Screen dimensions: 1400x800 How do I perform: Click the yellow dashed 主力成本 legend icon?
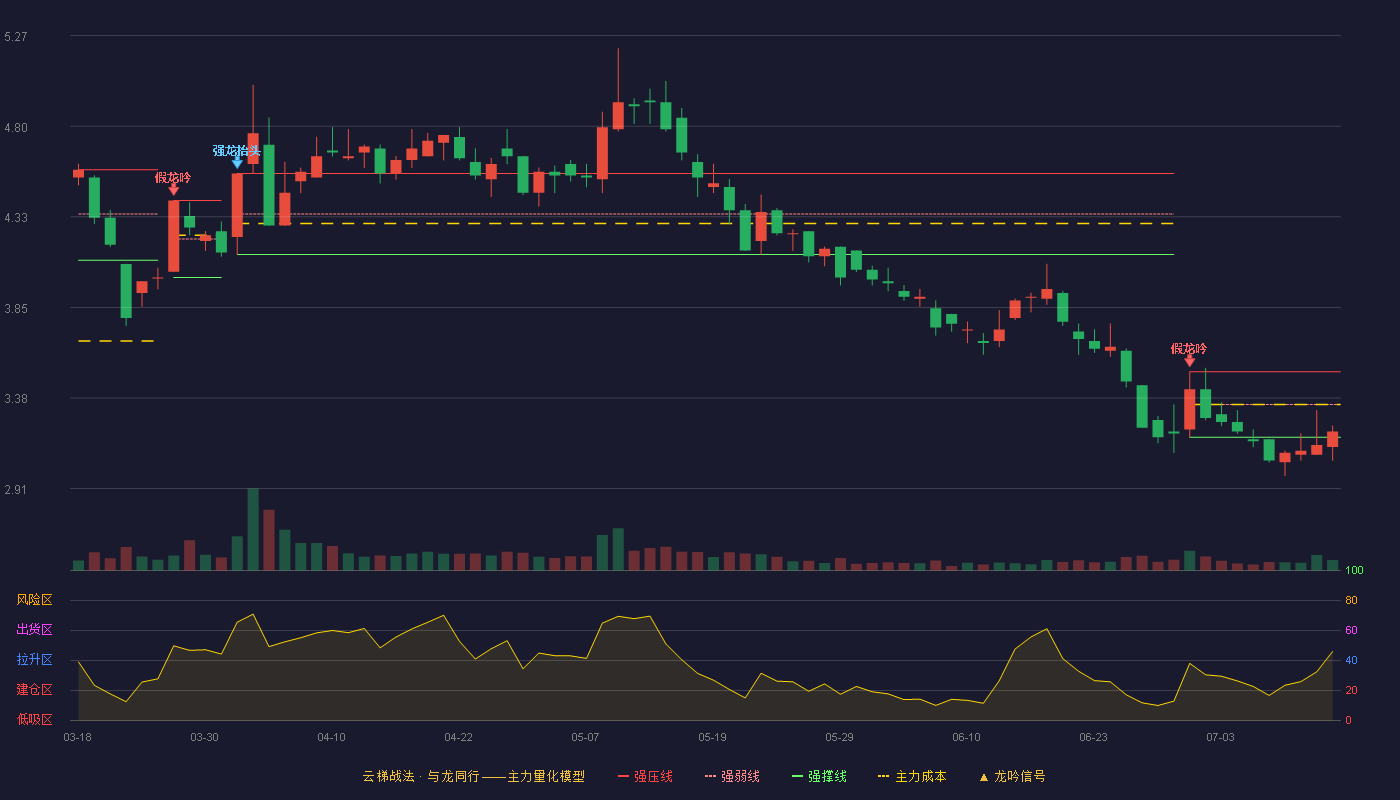pyautogui.click(x=883, y=776)
